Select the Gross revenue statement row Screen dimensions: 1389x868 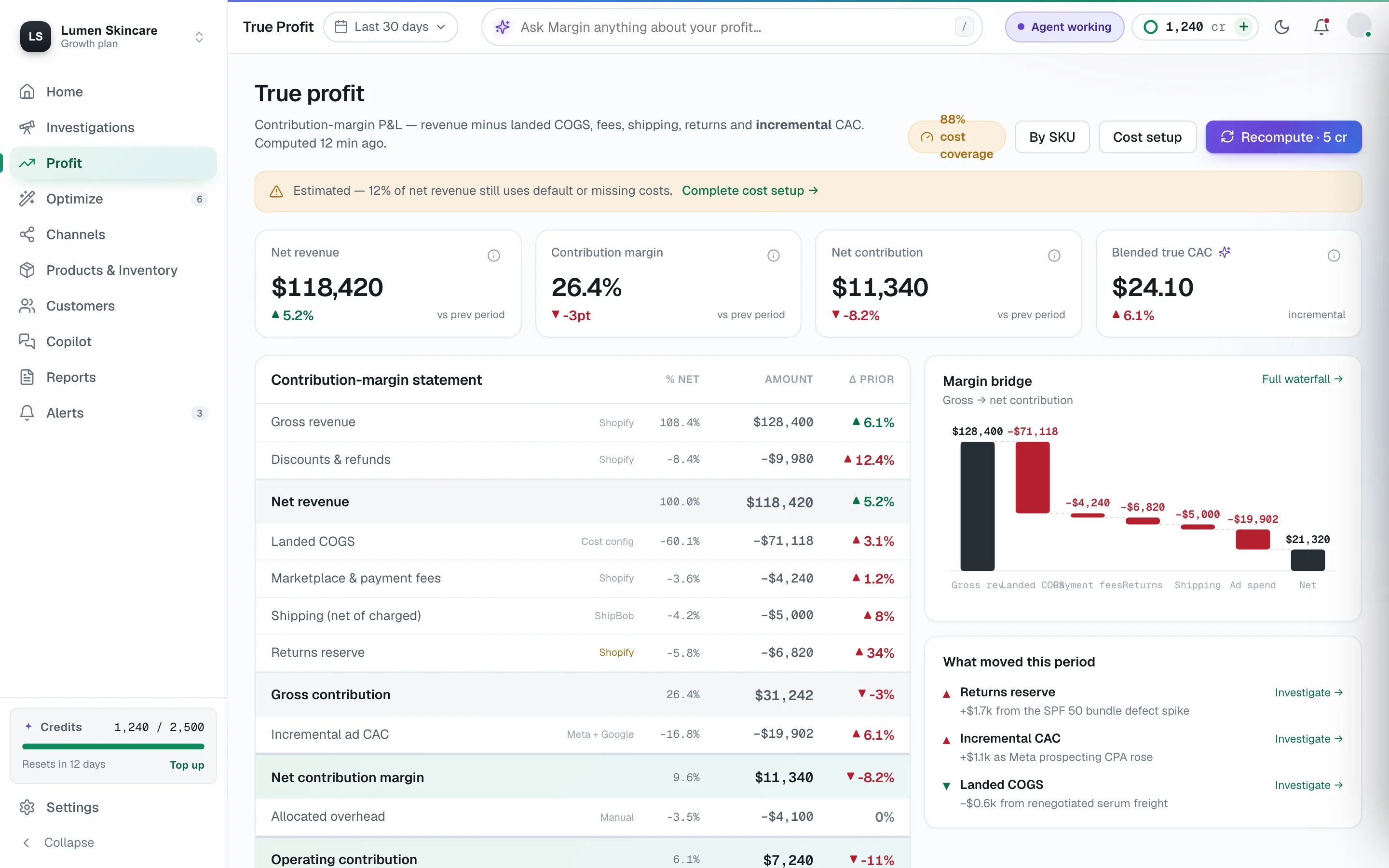(x=582, y=422)
